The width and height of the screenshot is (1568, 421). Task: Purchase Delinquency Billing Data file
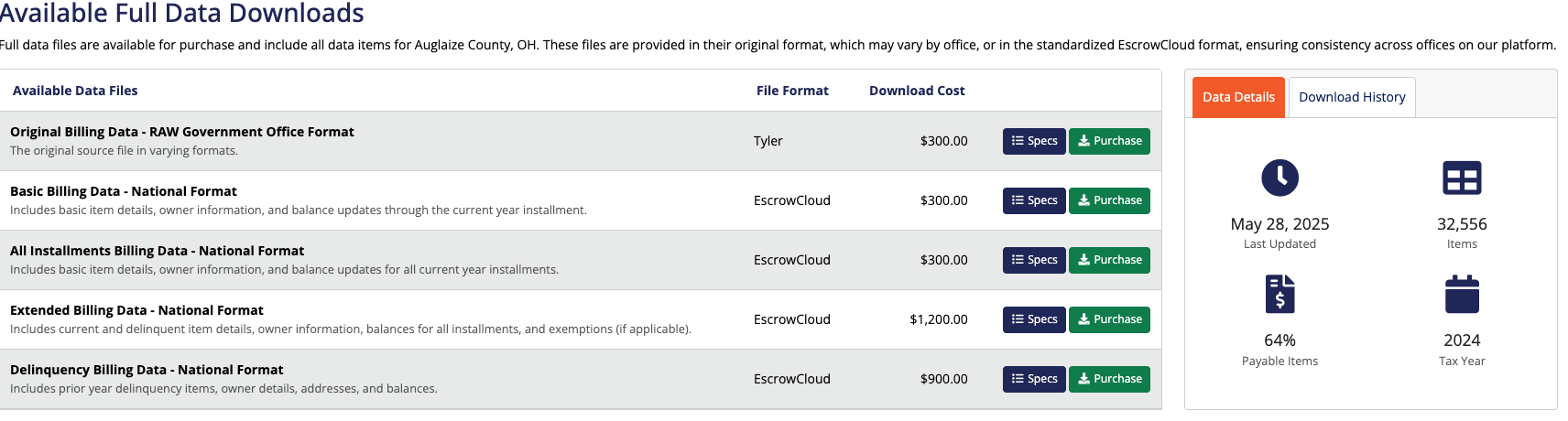click(x=1109, y=379)
